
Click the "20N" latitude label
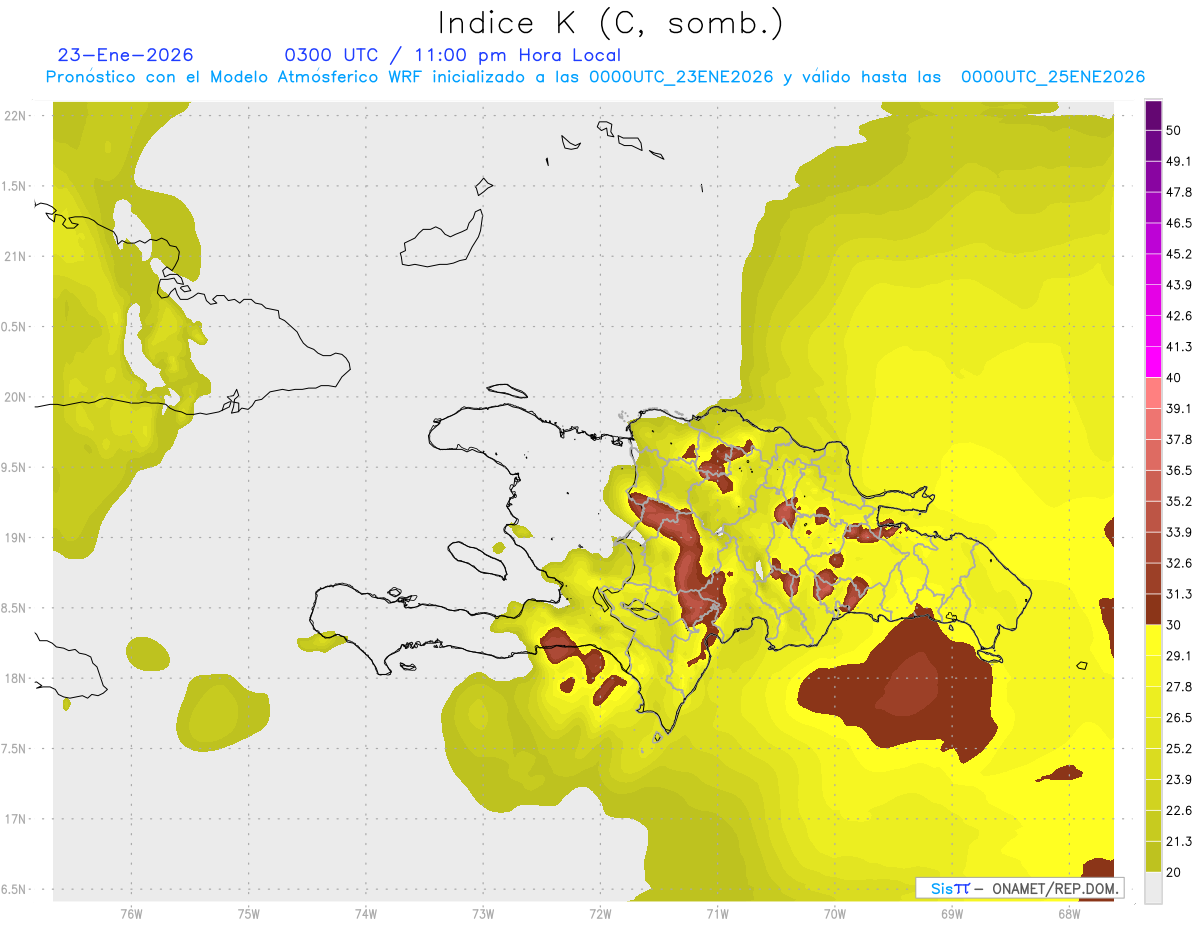15,397
